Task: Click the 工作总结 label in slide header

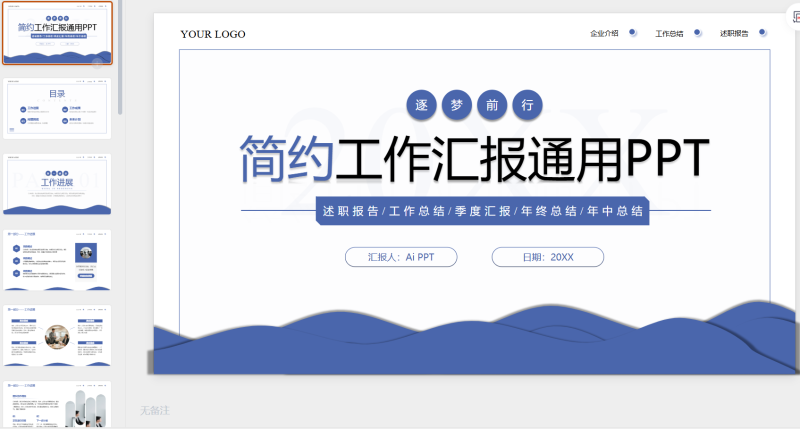Action: (669, 34)
